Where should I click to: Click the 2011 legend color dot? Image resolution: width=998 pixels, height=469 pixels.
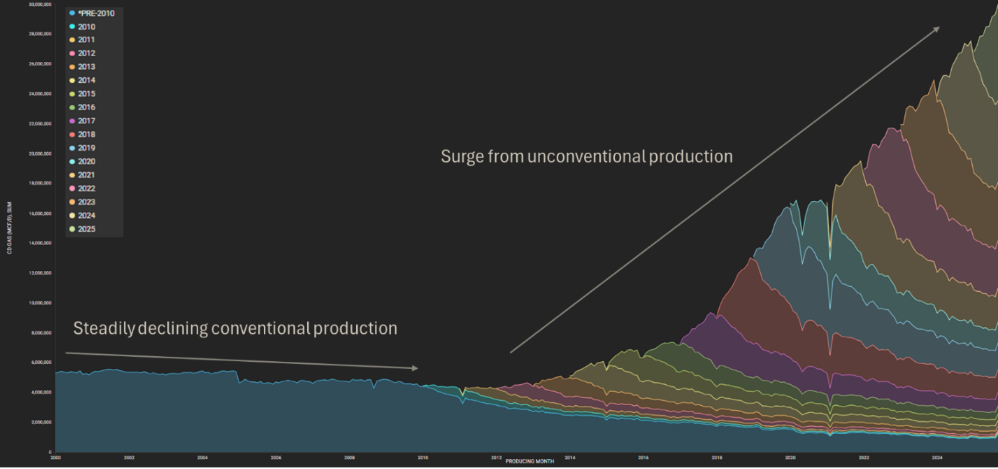pyautogui.click(x=71, y=40)
